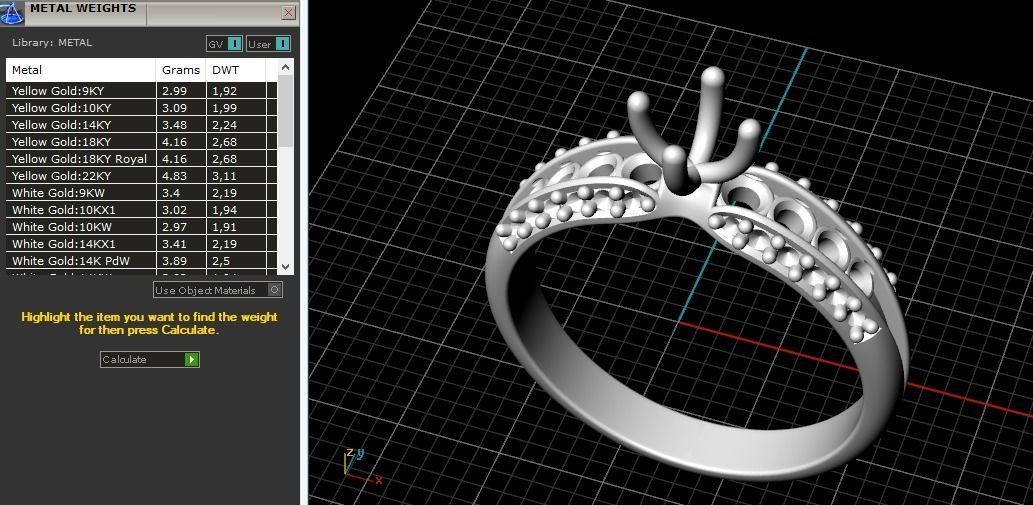Close the Metal Weights panel
The width and height of the screenshot is (1033, 505).
289,13
